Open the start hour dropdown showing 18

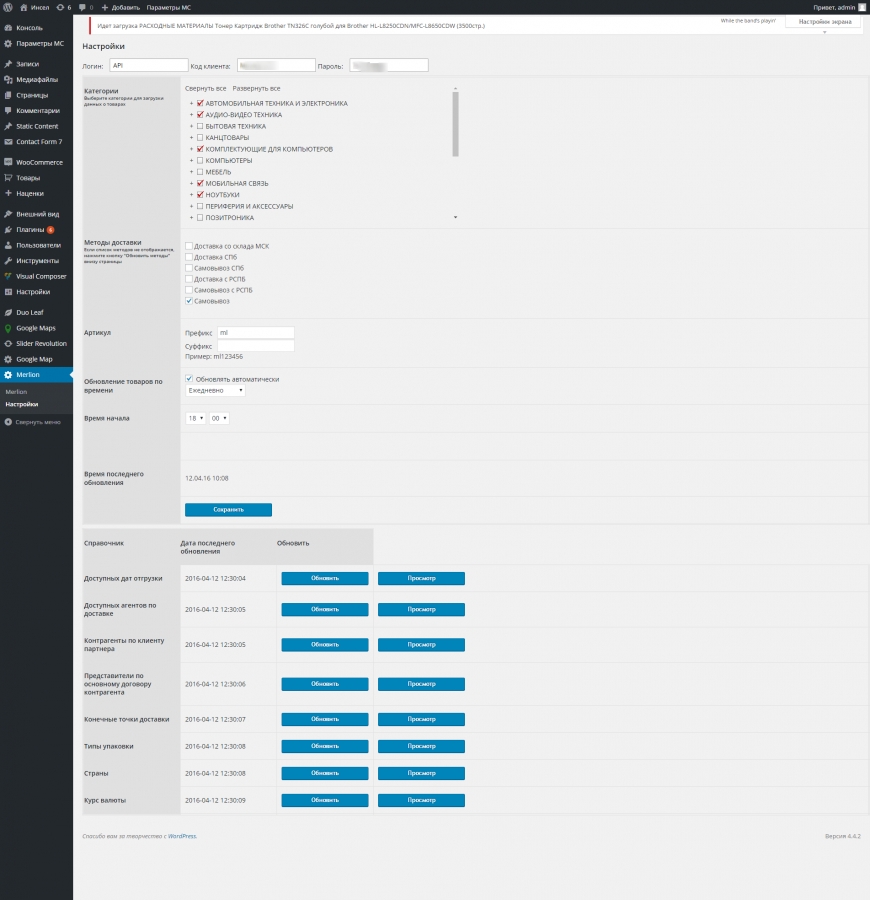click(x=195, y=418)
